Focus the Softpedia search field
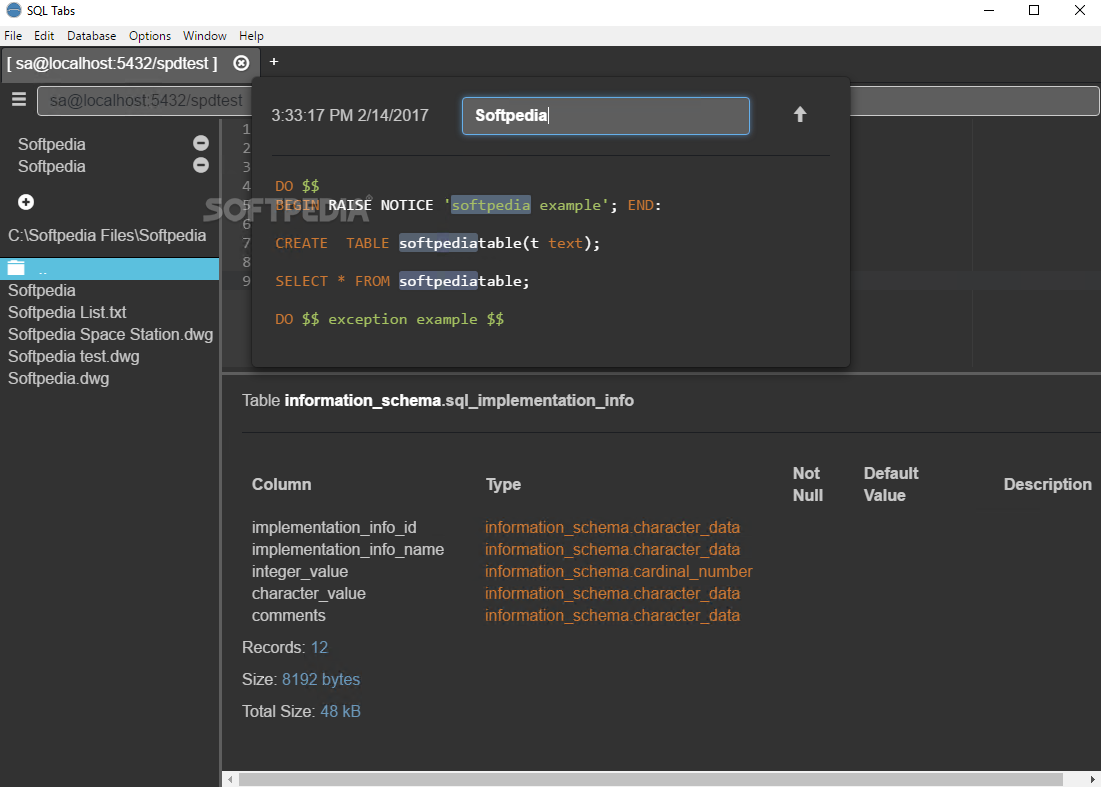Viewport: 1101px width, 787px height. click(x=605, y=116)
